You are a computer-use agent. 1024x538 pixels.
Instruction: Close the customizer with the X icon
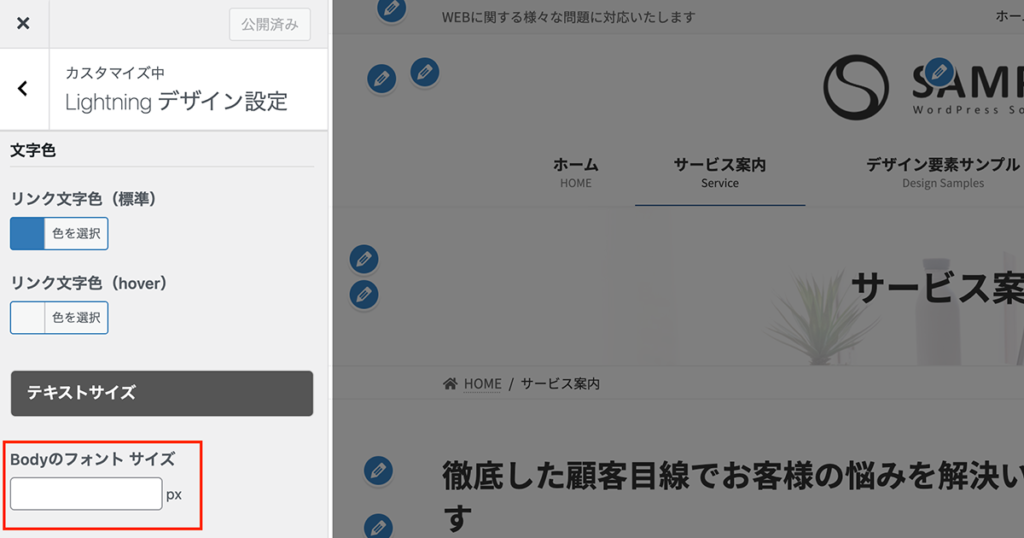(x=23, y=23)
